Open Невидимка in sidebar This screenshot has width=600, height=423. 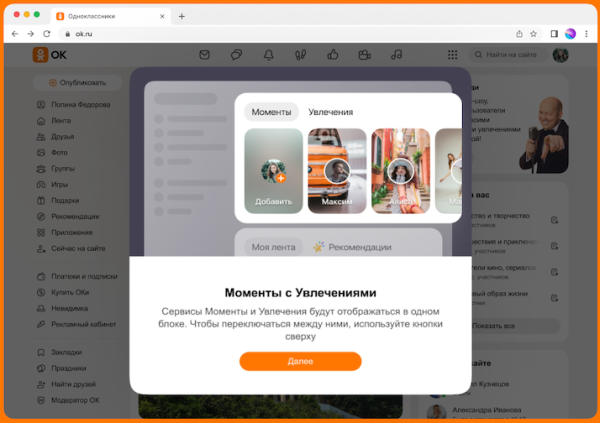[x=62, y=308]
